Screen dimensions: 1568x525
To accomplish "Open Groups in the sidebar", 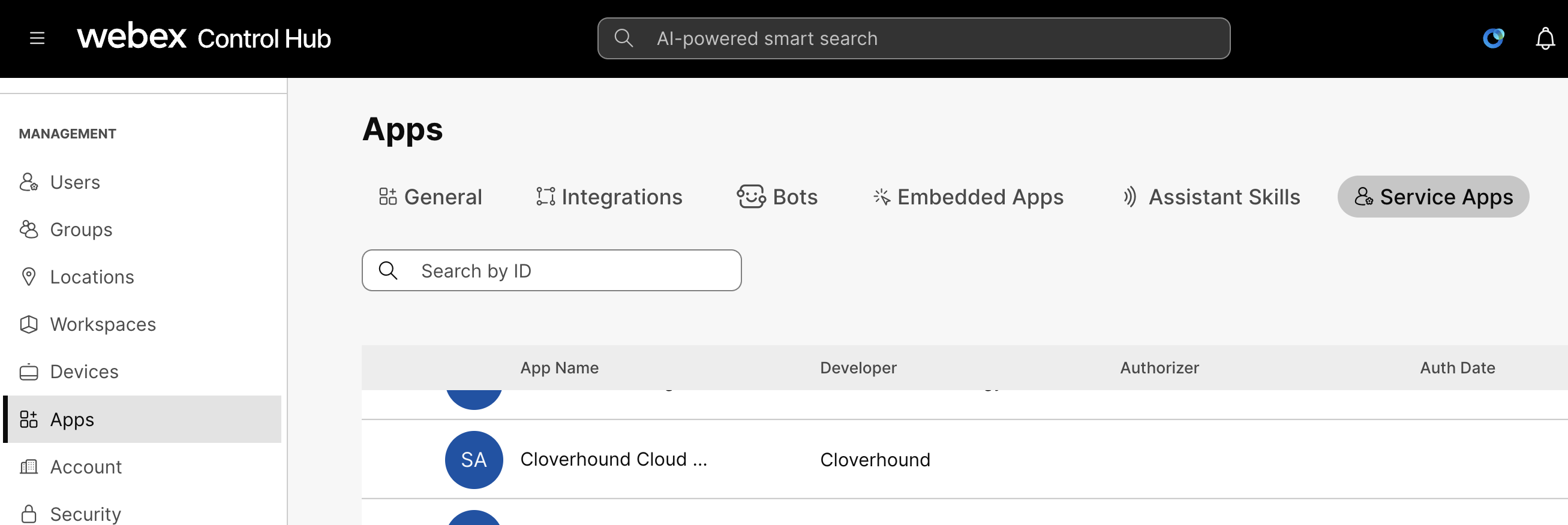I will 142,230.
